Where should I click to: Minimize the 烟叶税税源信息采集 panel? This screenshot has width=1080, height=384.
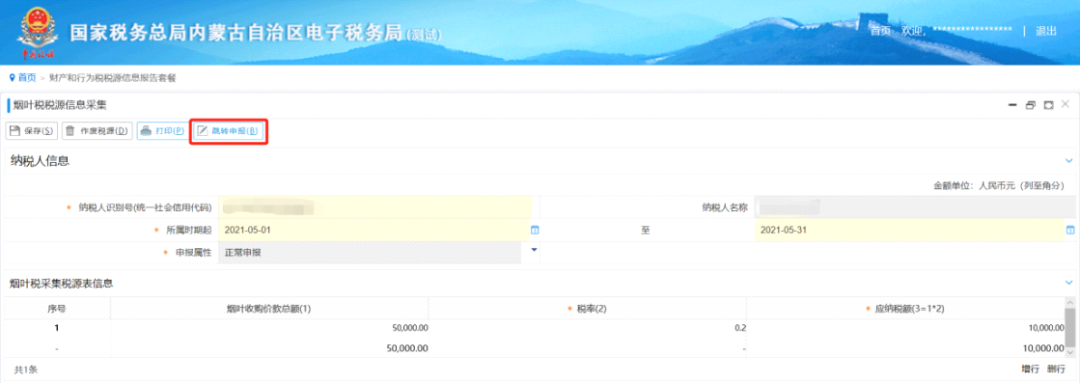(x=1012, y=105)
